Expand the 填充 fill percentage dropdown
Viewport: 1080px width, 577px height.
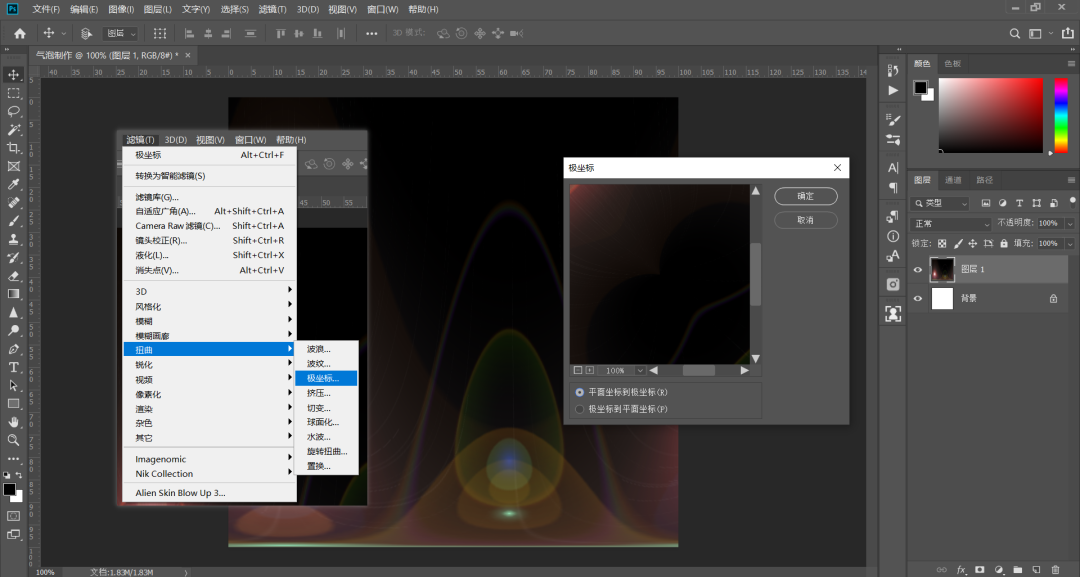click(x=1068, y=243)
